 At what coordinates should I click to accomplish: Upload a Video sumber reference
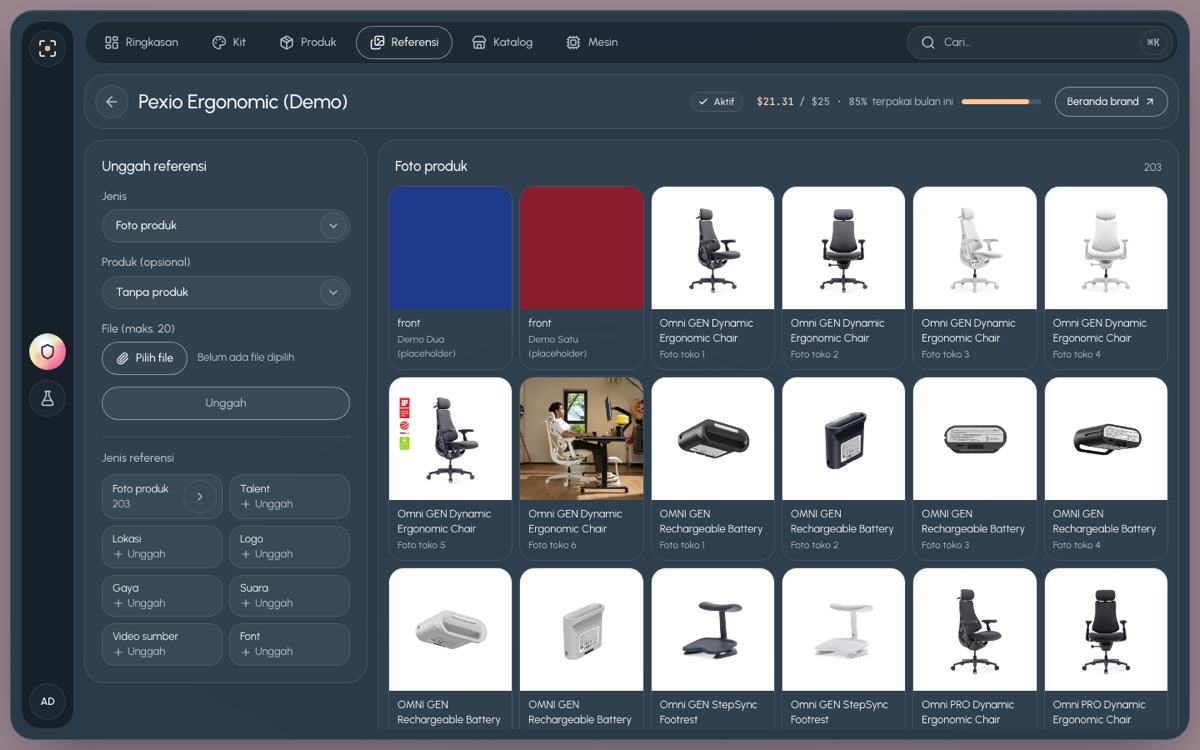coord(162,644)
